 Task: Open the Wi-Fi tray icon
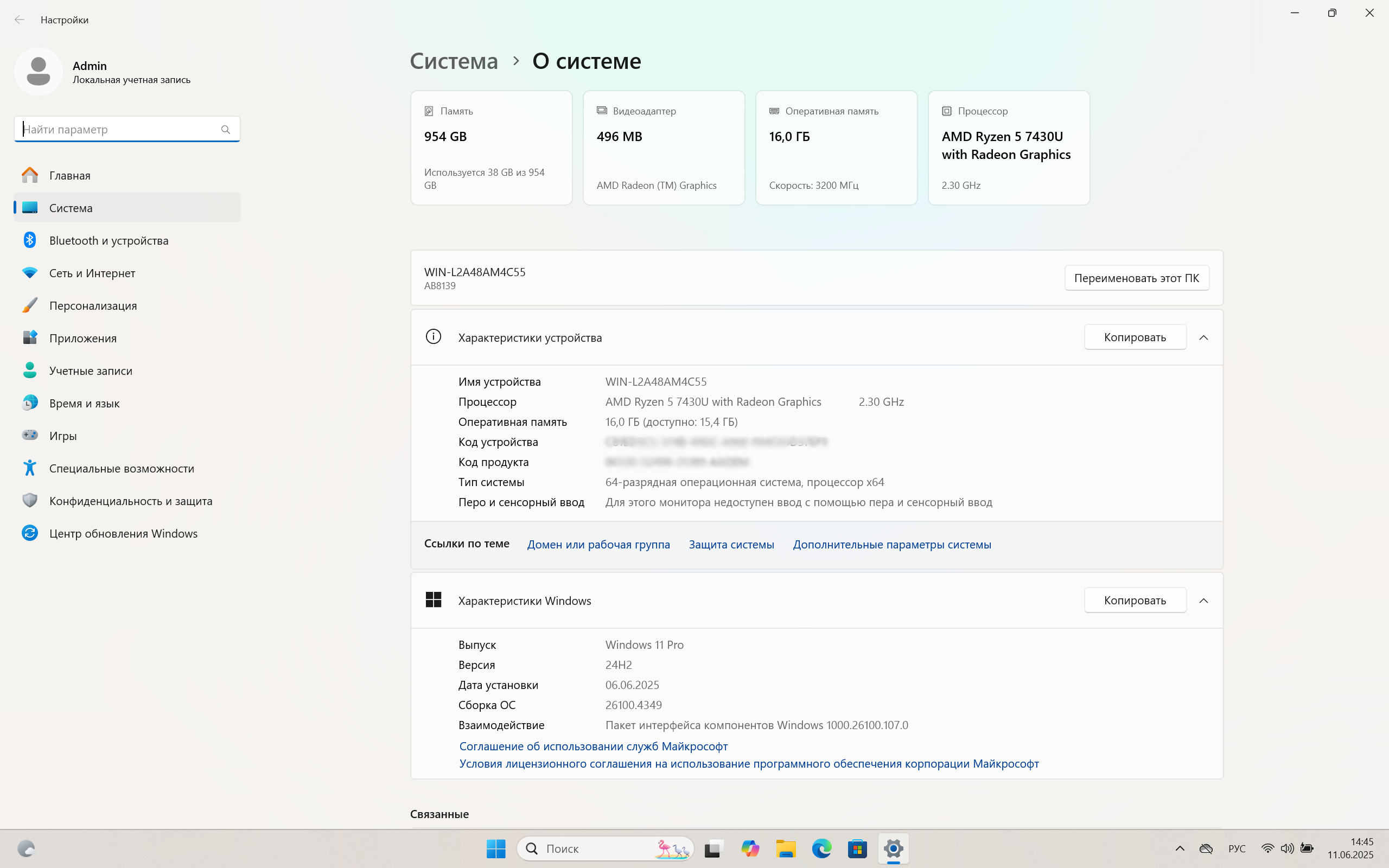[x=1267, y=848]
